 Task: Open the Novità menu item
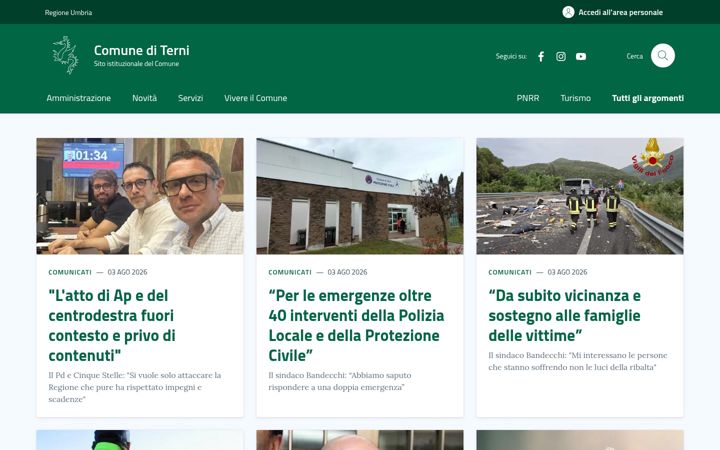pyautogui.click(x=145, y=98)
